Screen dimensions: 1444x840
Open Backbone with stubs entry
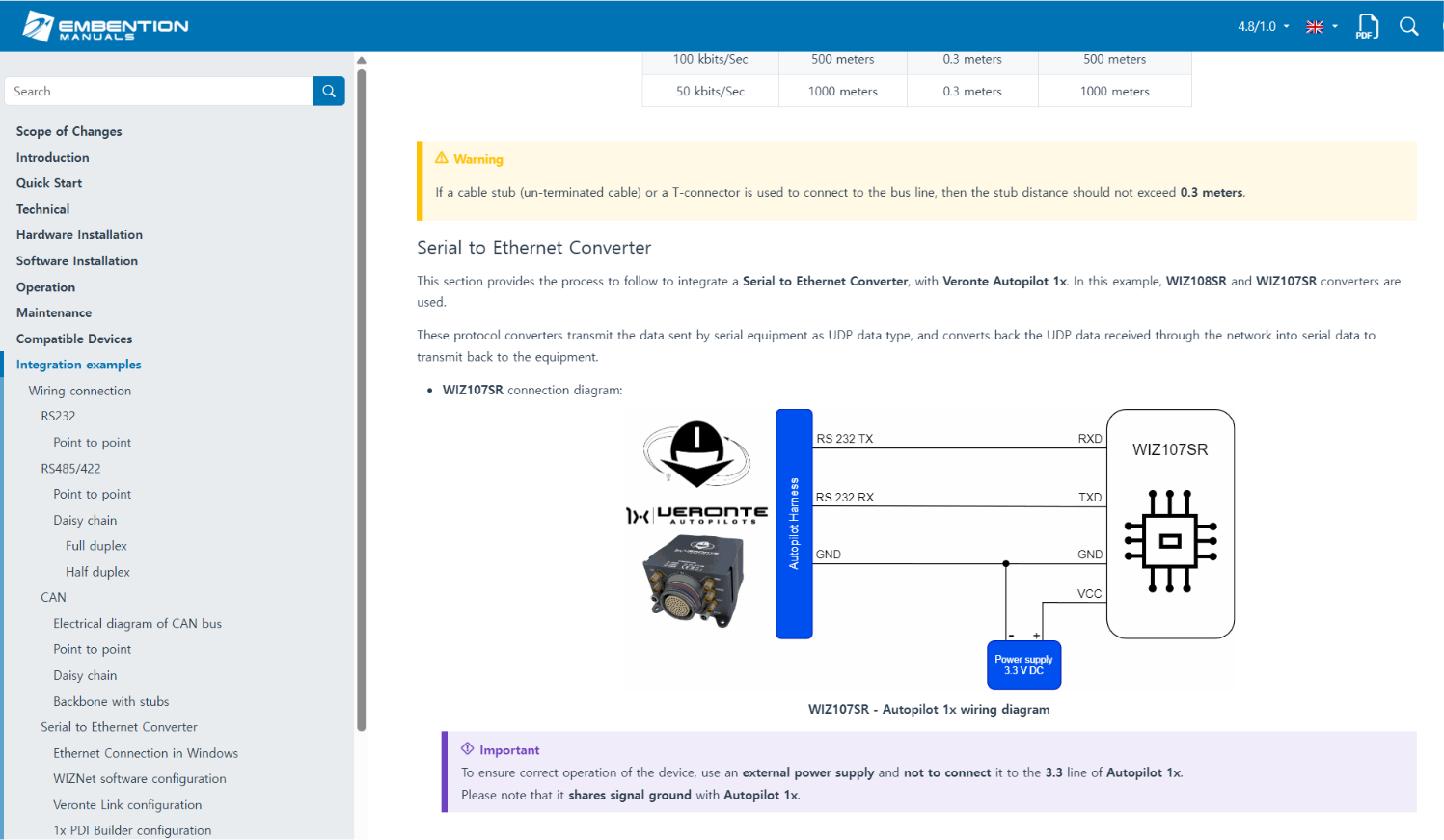click(x=111, y=701)
